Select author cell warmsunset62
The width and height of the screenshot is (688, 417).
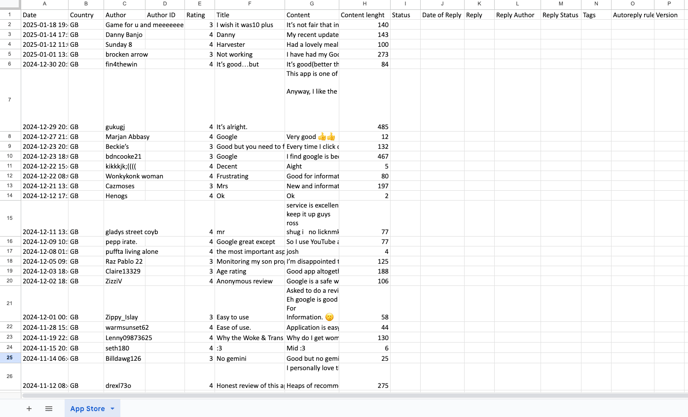pos(124,327)
